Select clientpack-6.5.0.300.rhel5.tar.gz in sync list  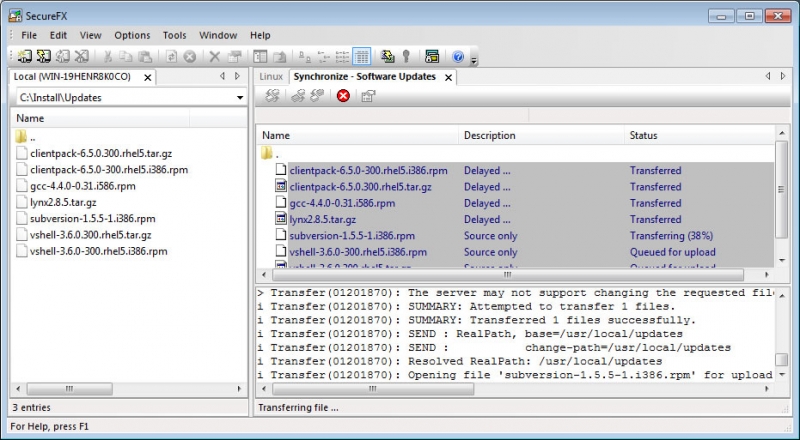[x=360, y=187]
